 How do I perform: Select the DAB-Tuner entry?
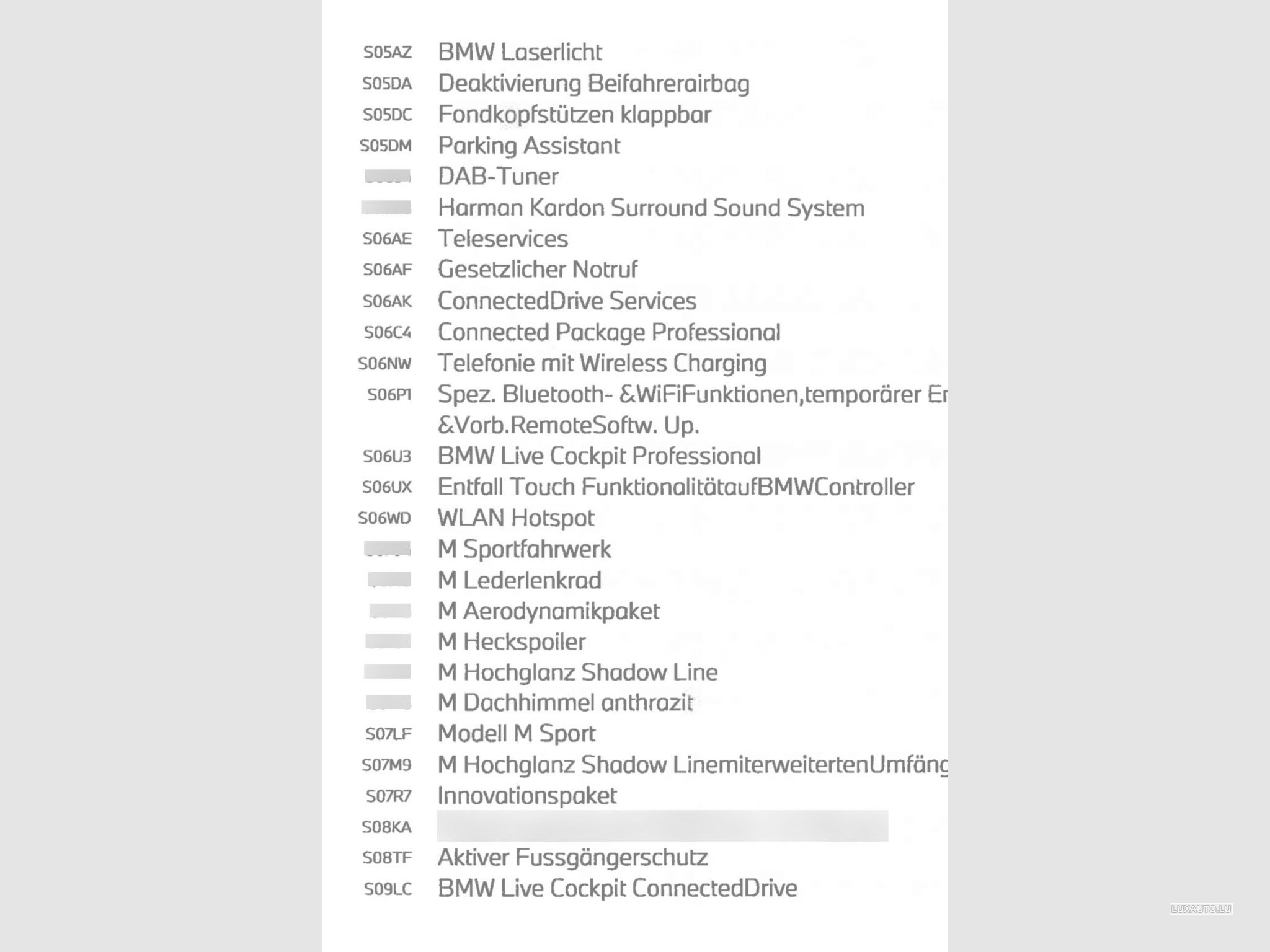(x=498, y=177)
